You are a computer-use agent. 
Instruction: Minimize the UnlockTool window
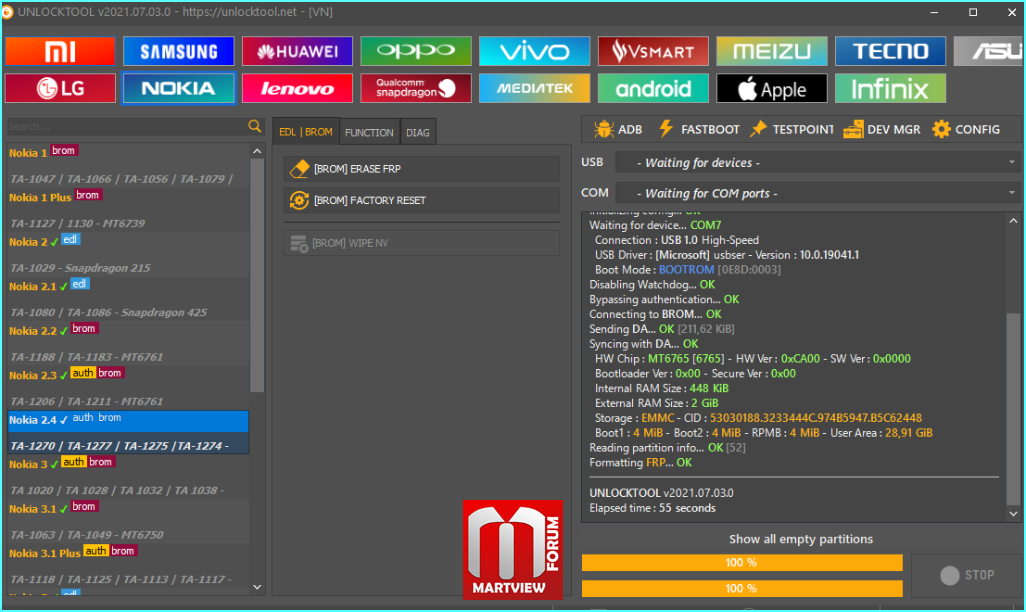pyautogui.click(x=934, y=12)
